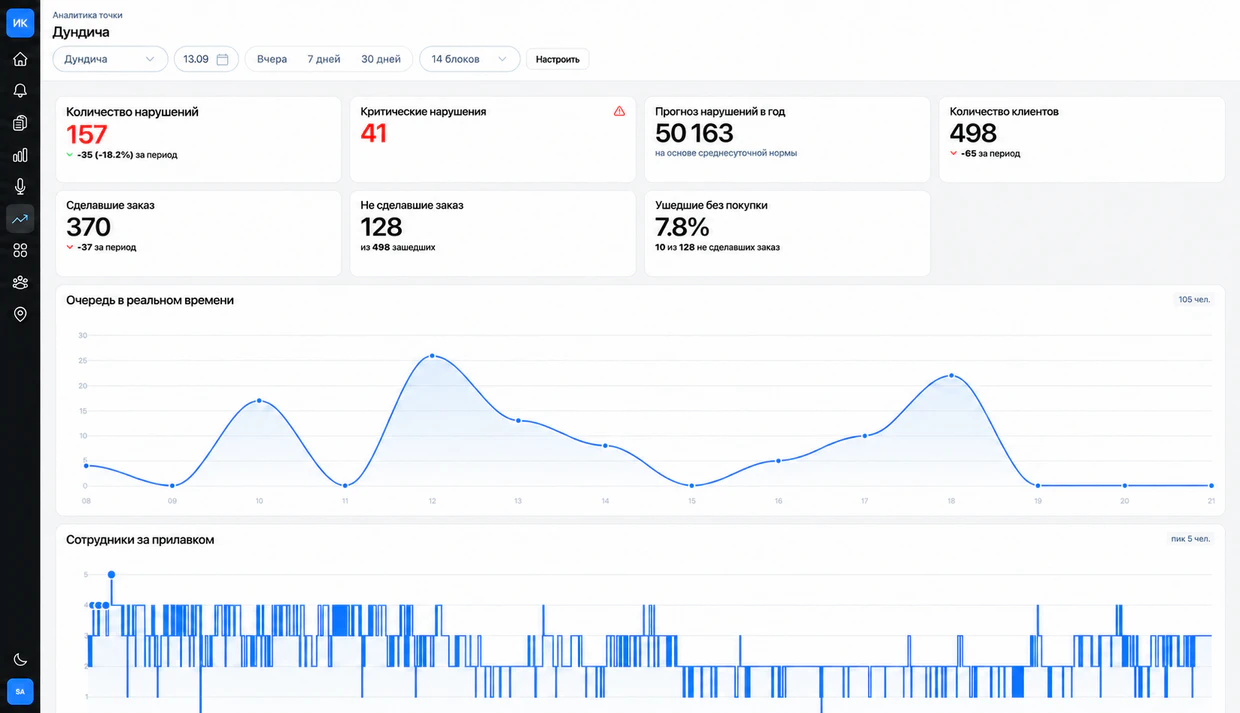Click the 157 violations count
The image size is (1240, 713).
[87, 133]
